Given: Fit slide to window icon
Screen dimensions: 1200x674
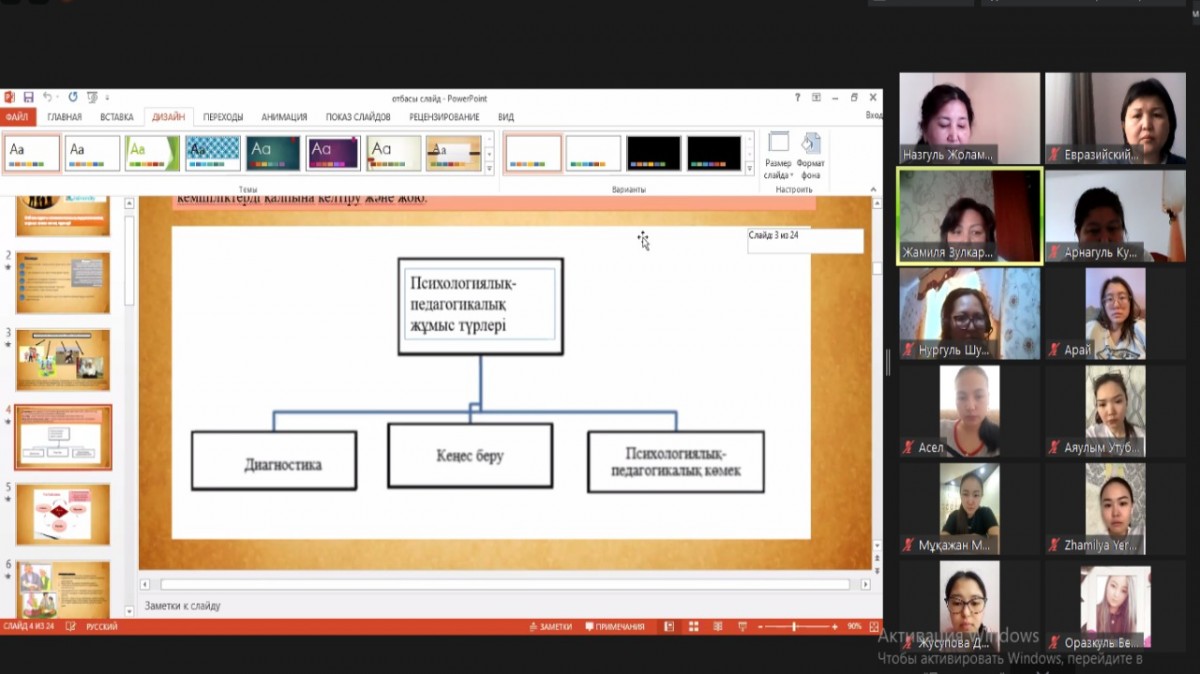Looking at the screenshot, I should coord(874,627).
